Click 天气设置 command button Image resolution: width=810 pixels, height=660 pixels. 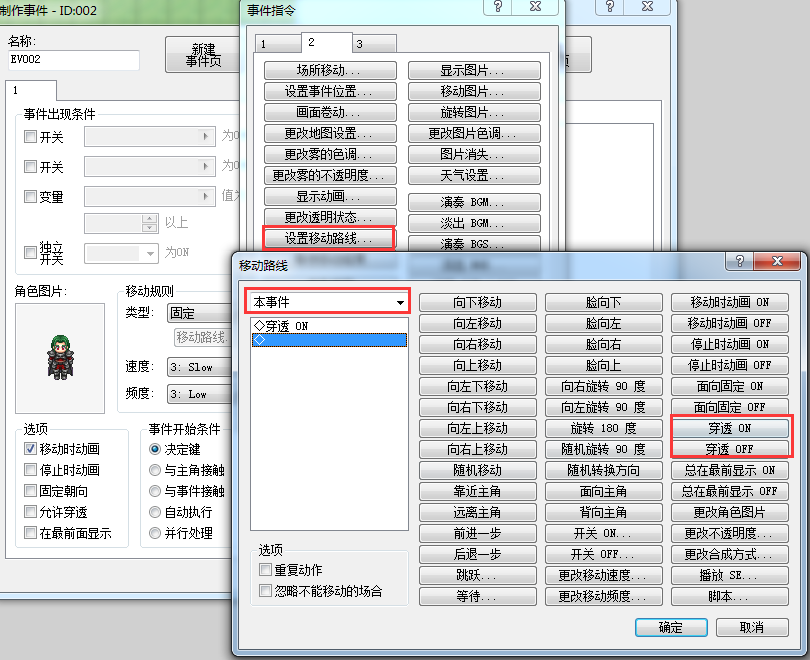click(x=474, y=175)
